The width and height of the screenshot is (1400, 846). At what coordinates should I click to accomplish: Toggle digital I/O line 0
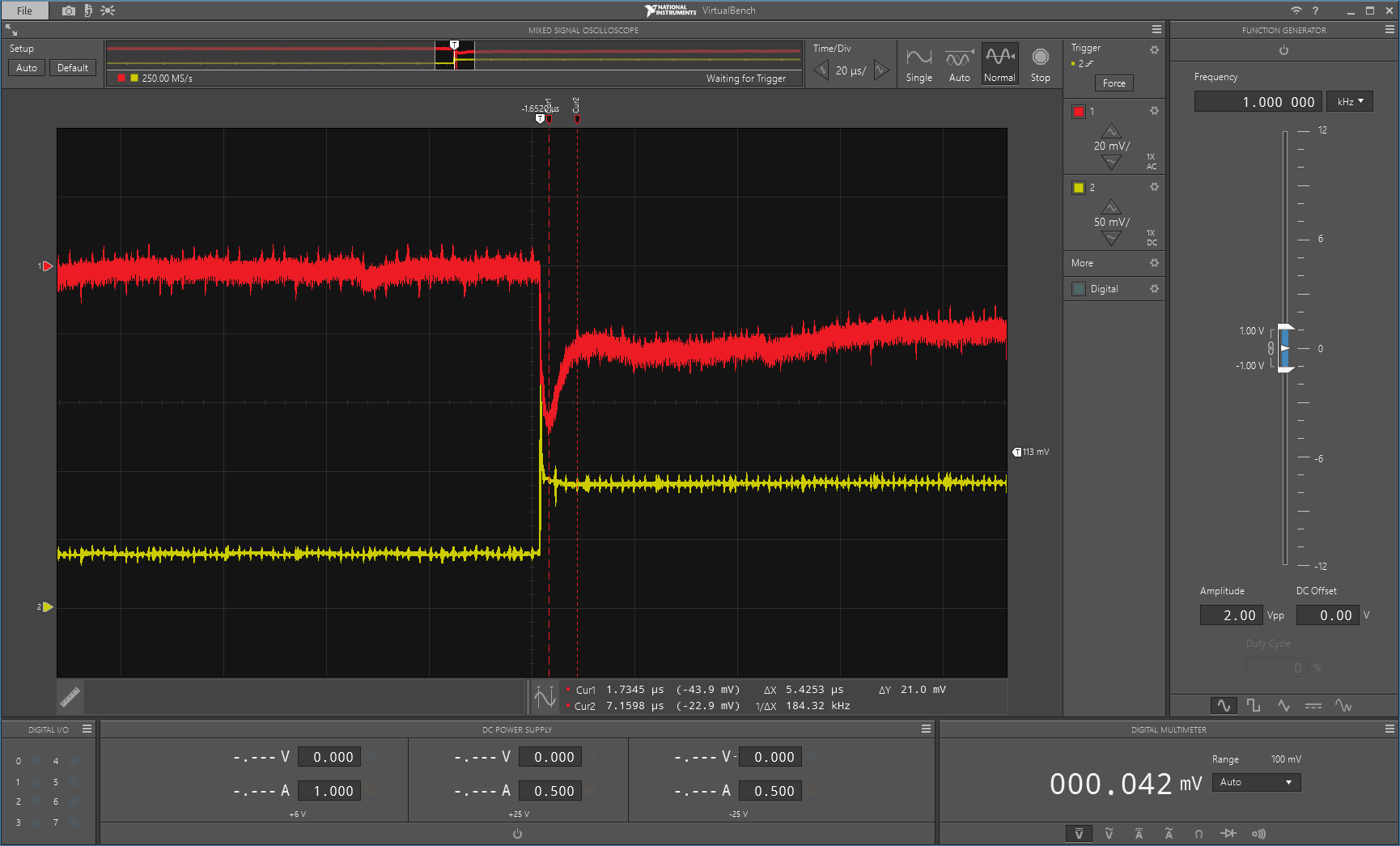tap(36, 761)
